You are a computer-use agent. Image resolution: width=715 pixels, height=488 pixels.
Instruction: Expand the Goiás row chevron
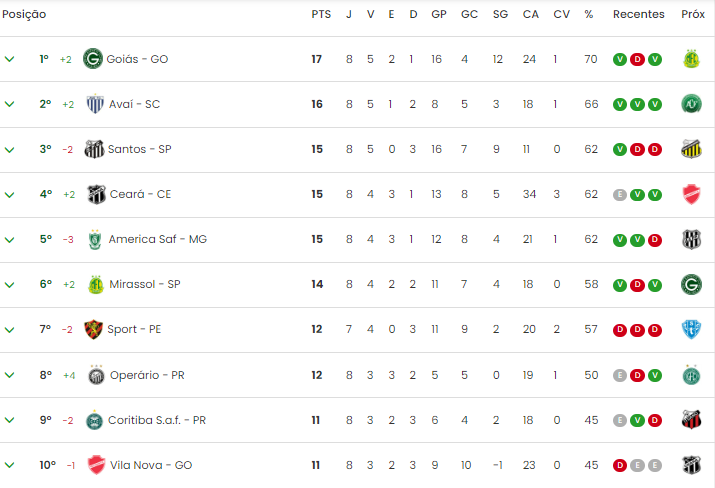9,59
